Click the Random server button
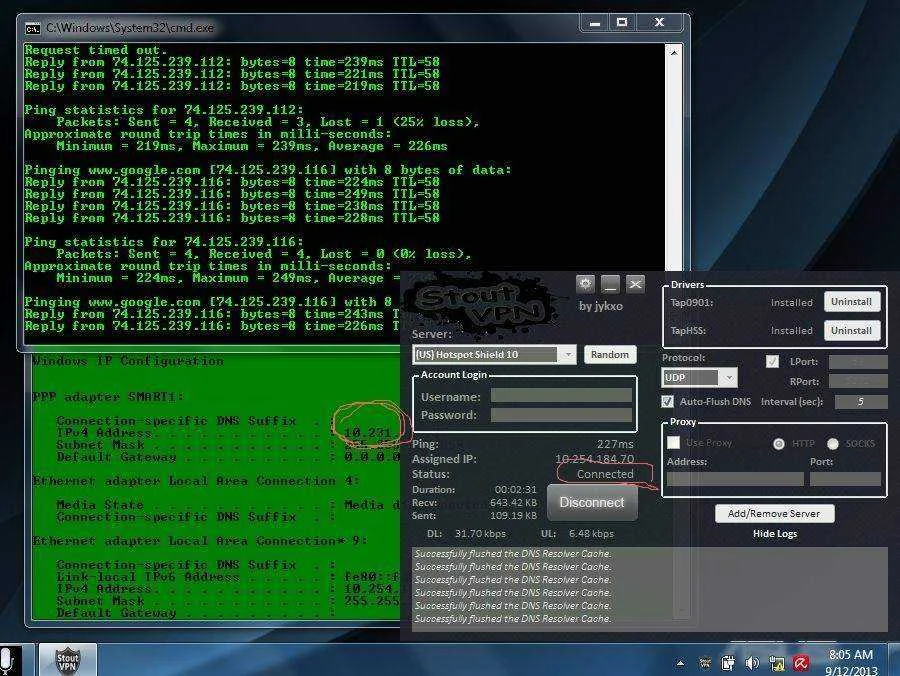The width and height of the screenshot is (900, 676). tap(610, 355)
